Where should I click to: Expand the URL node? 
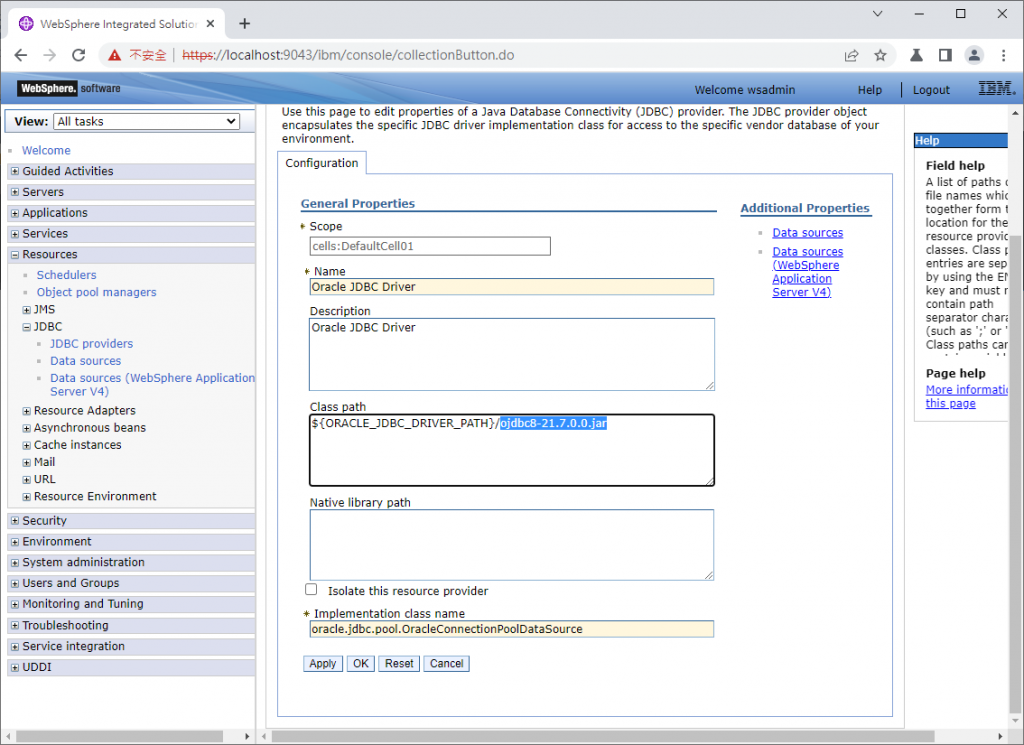point(27,480)
